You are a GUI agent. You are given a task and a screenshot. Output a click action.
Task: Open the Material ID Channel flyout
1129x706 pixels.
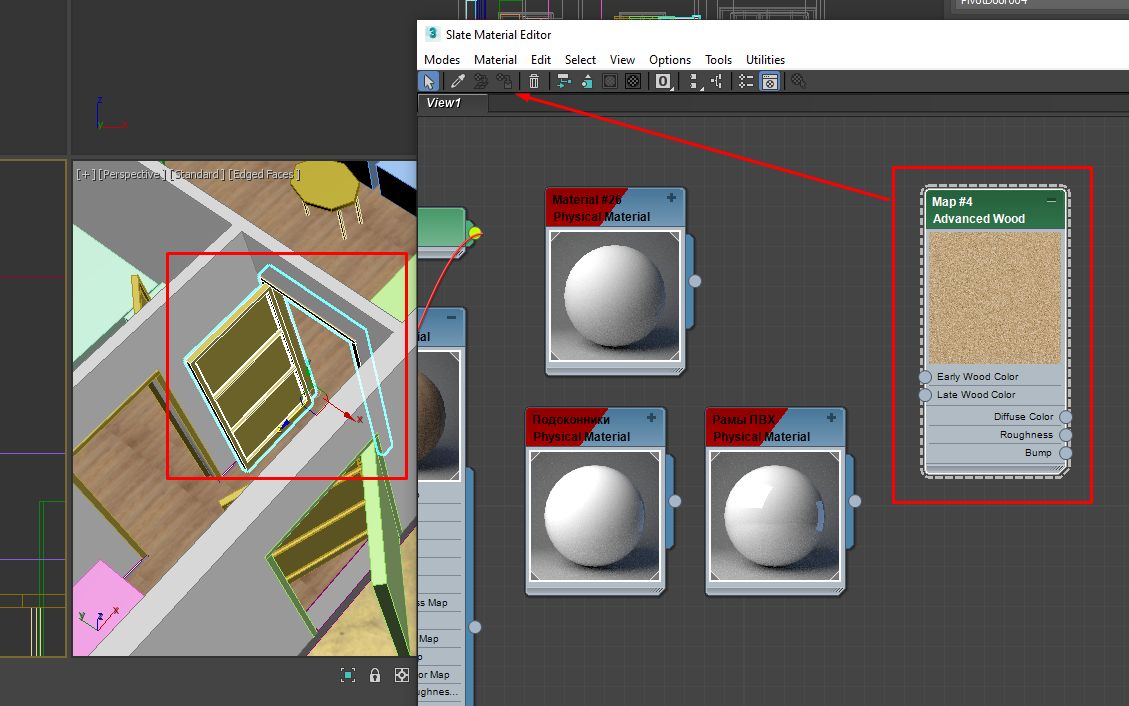pyautogui.click(x=664, y=81)
